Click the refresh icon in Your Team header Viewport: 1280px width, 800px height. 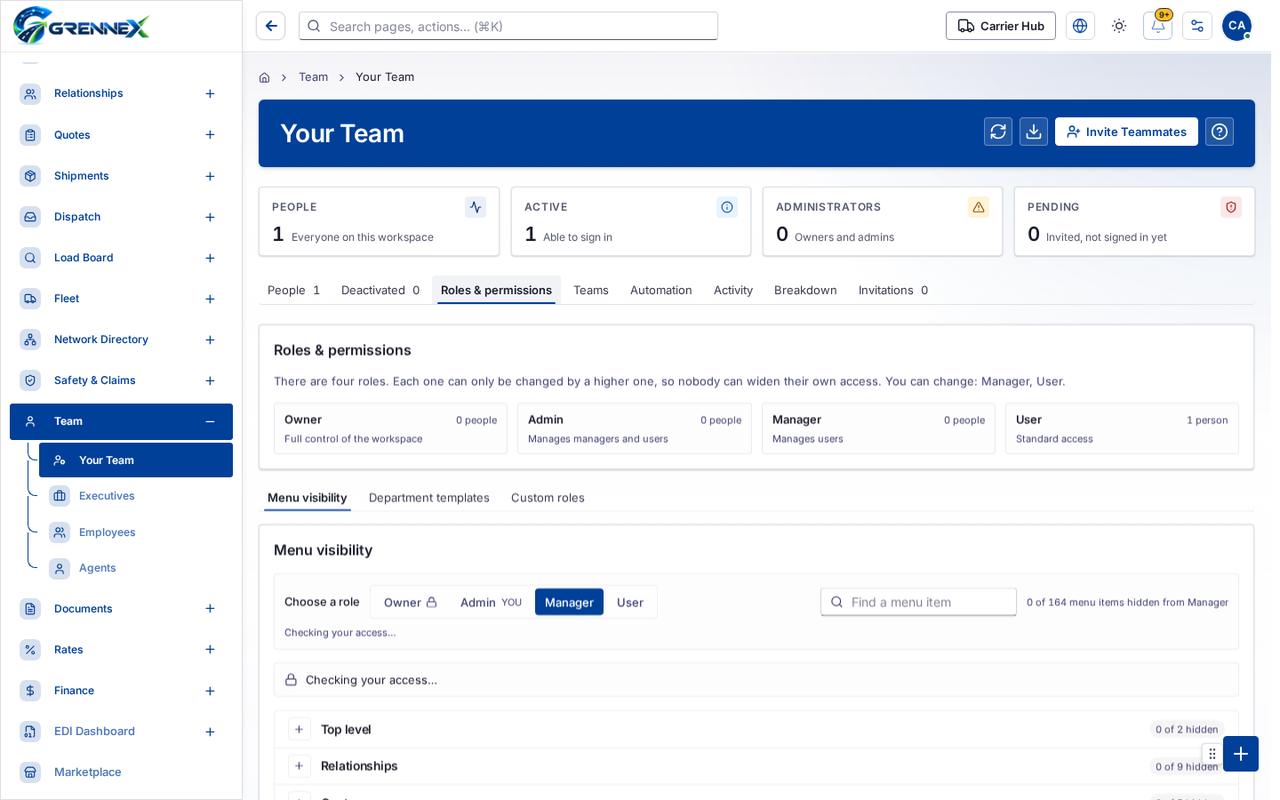click(998, 132)
